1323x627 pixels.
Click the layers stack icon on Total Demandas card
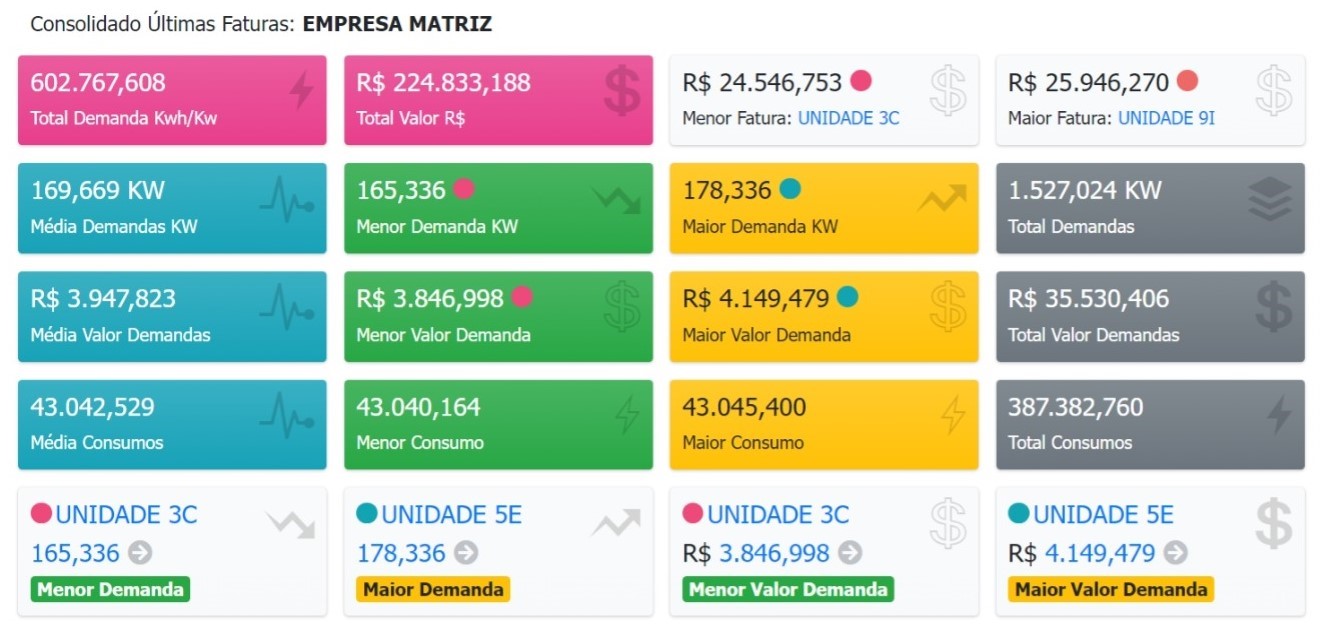click(x=1270, y=199)
